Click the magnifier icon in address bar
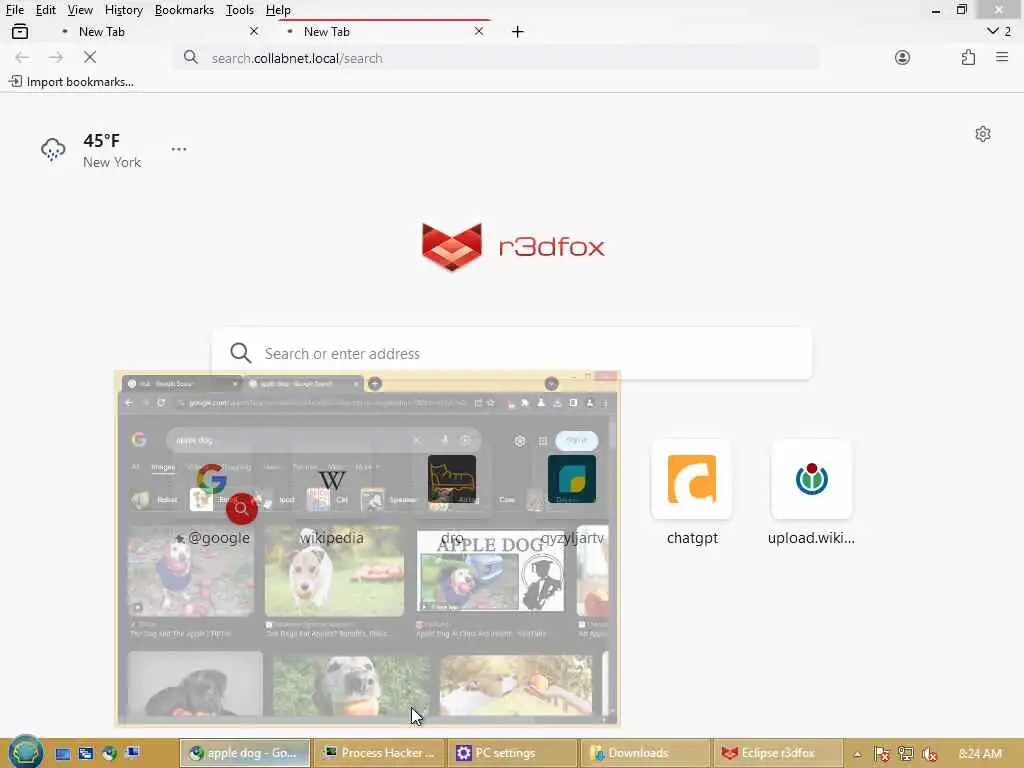 pyautogui.click(x=191, y=57)
